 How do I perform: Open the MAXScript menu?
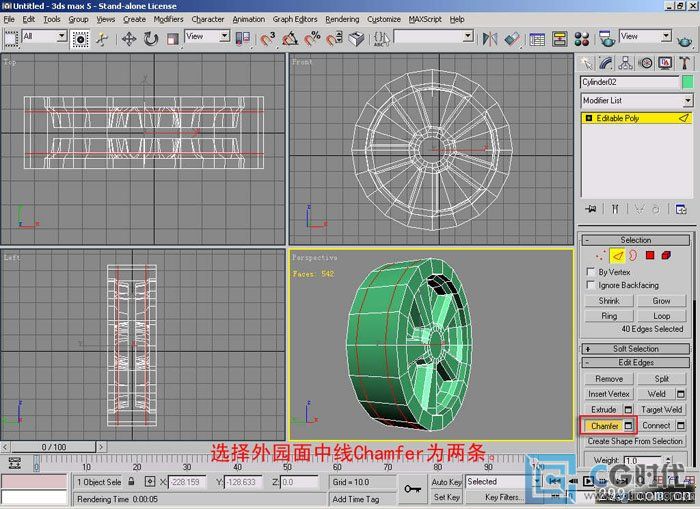(425, 19)
